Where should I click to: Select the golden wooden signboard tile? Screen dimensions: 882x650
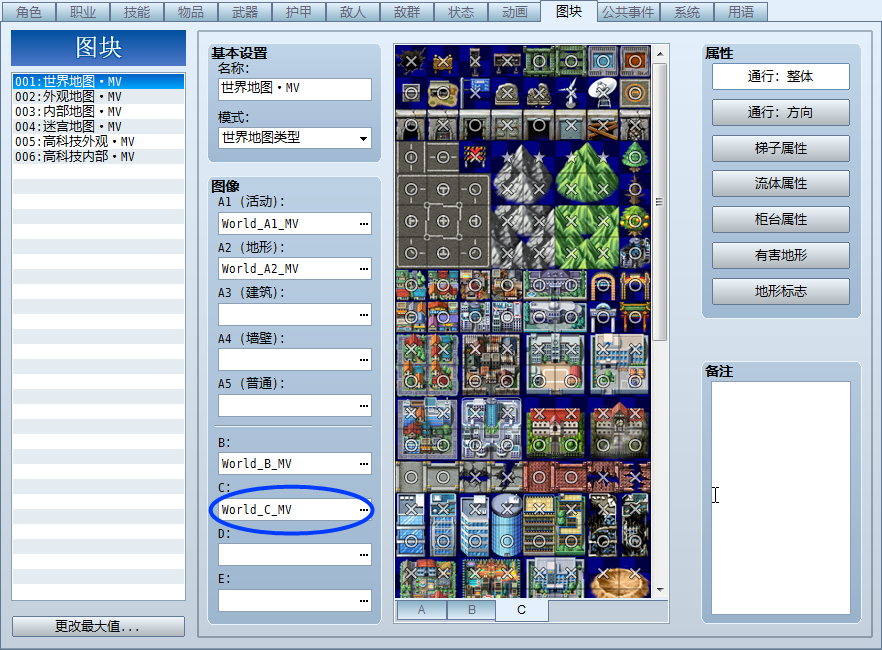pyautogui.click(x=443, y=61)
